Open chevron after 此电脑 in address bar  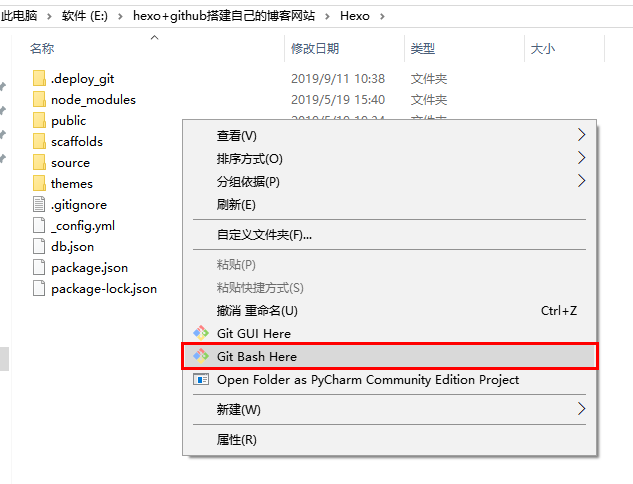(x=49, y=16)
